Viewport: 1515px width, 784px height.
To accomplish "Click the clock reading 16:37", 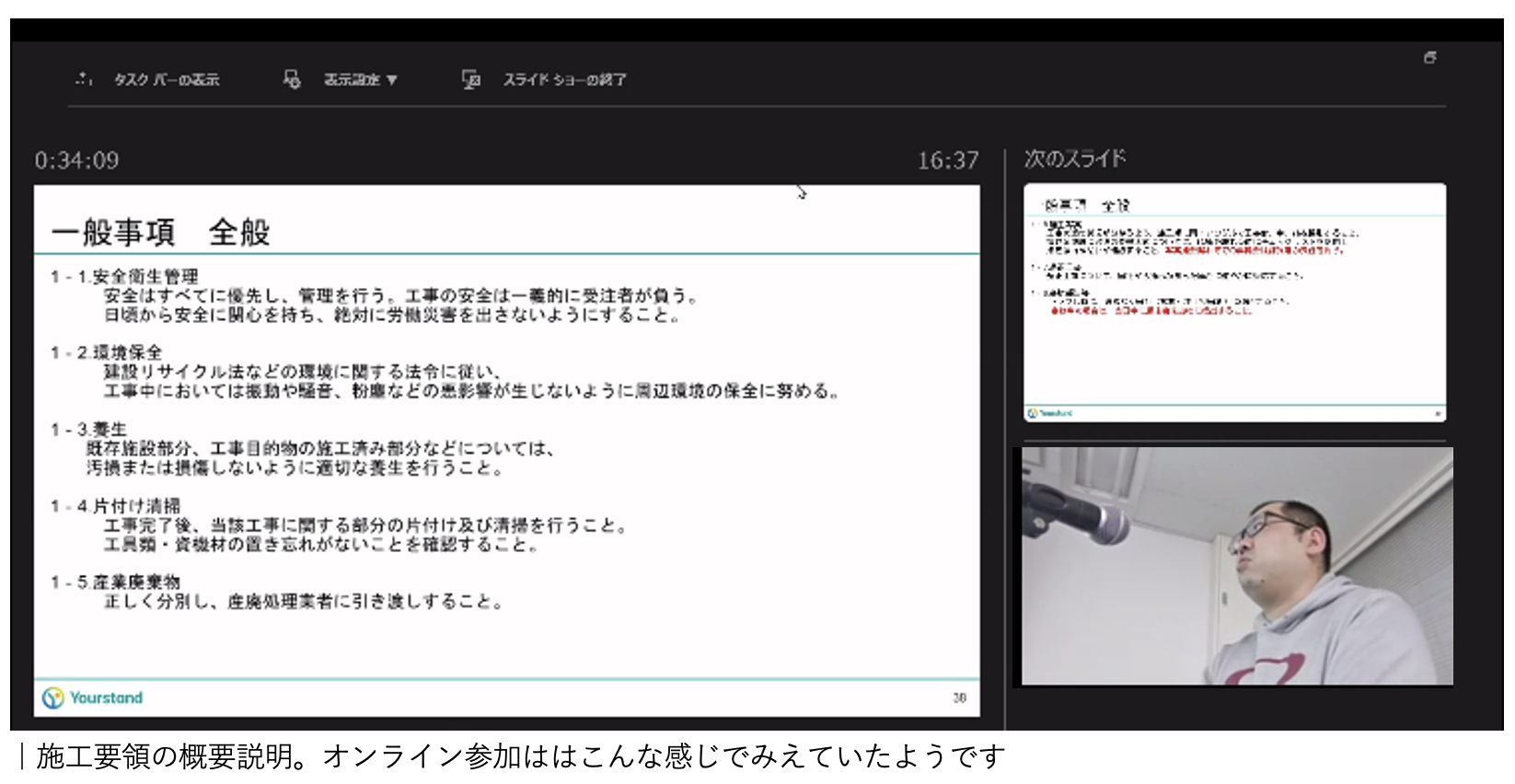I will pos(948,160).
